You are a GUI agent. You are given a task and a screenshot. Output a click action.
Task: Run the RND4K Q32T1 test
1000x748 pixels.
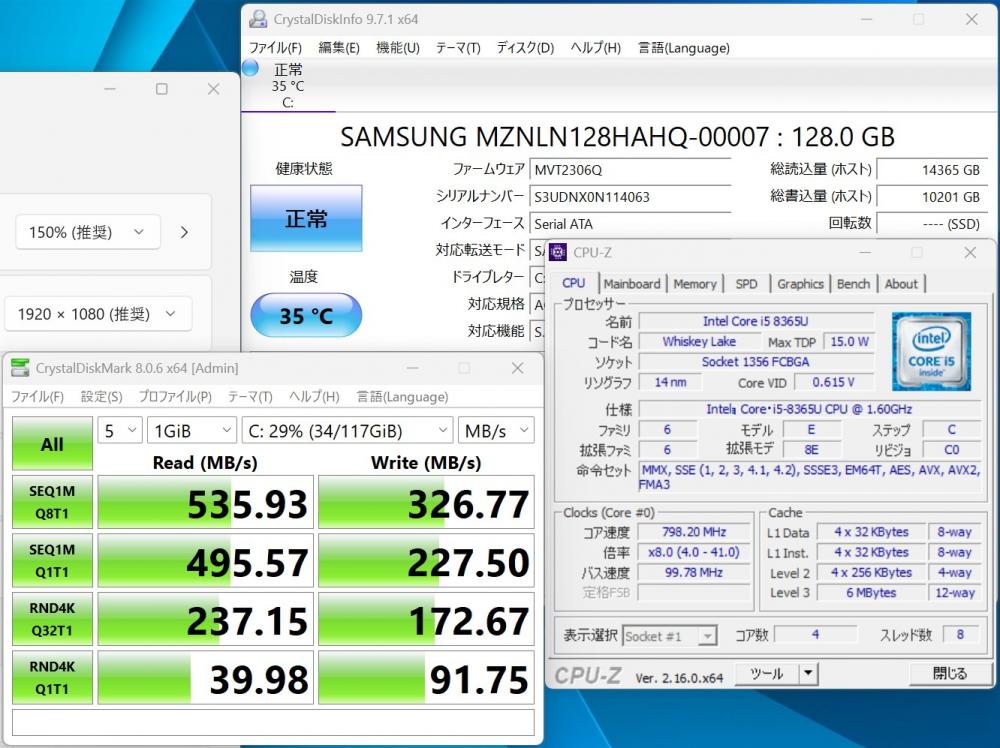(52, 619)
